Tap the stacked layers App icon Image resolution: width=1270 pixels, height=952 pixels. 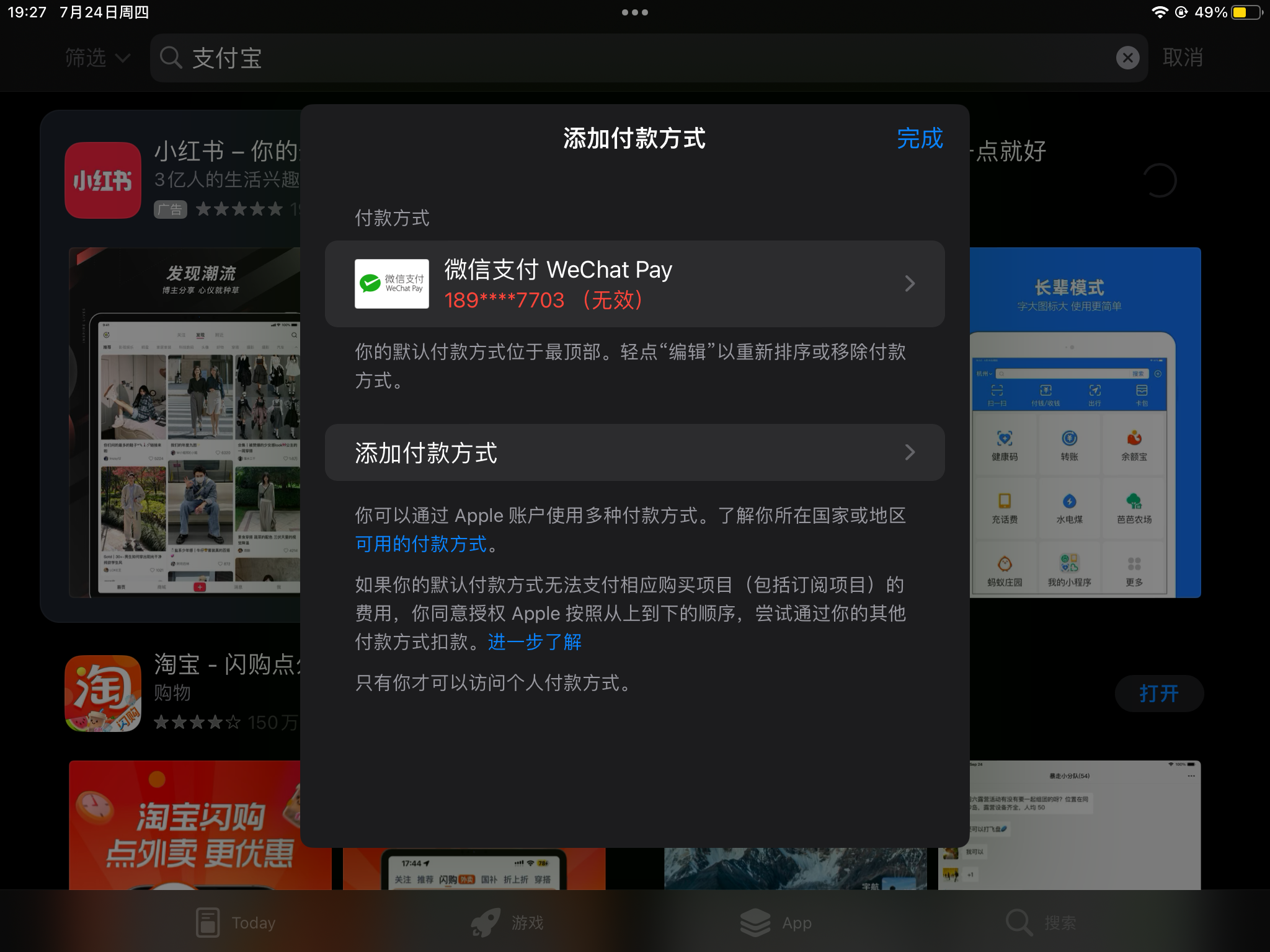(x=755, y=922)
